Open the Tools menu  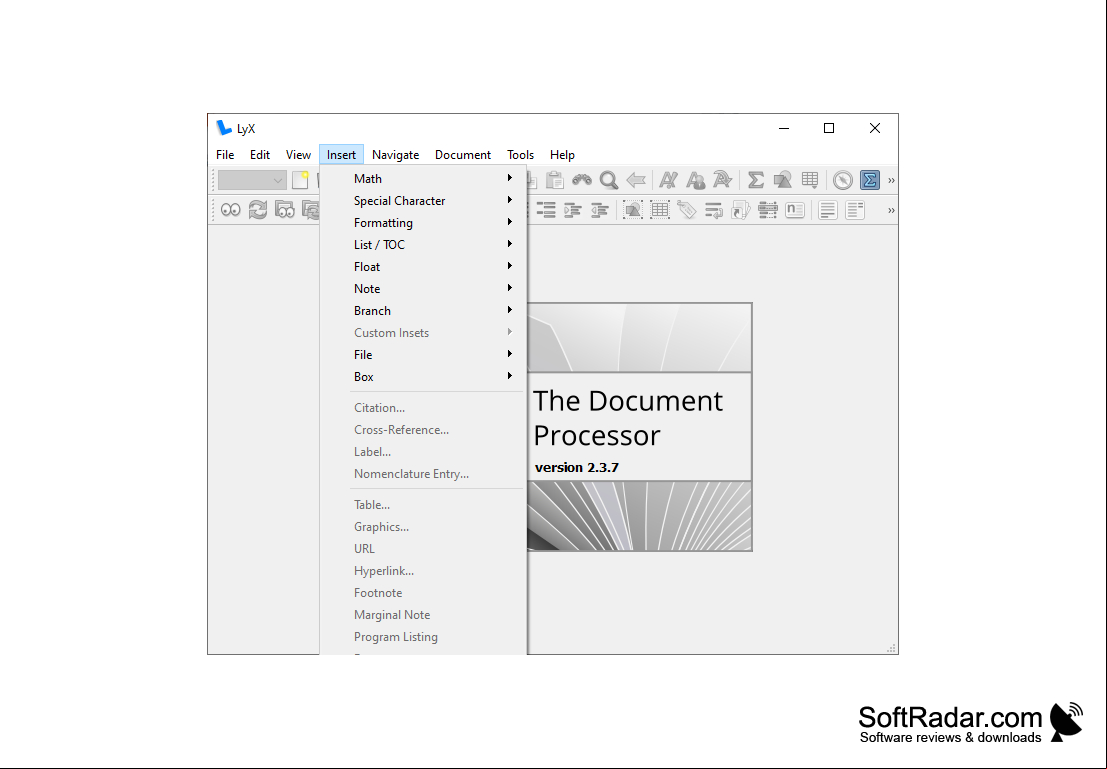pyautogui.click(x=520, y=155)
